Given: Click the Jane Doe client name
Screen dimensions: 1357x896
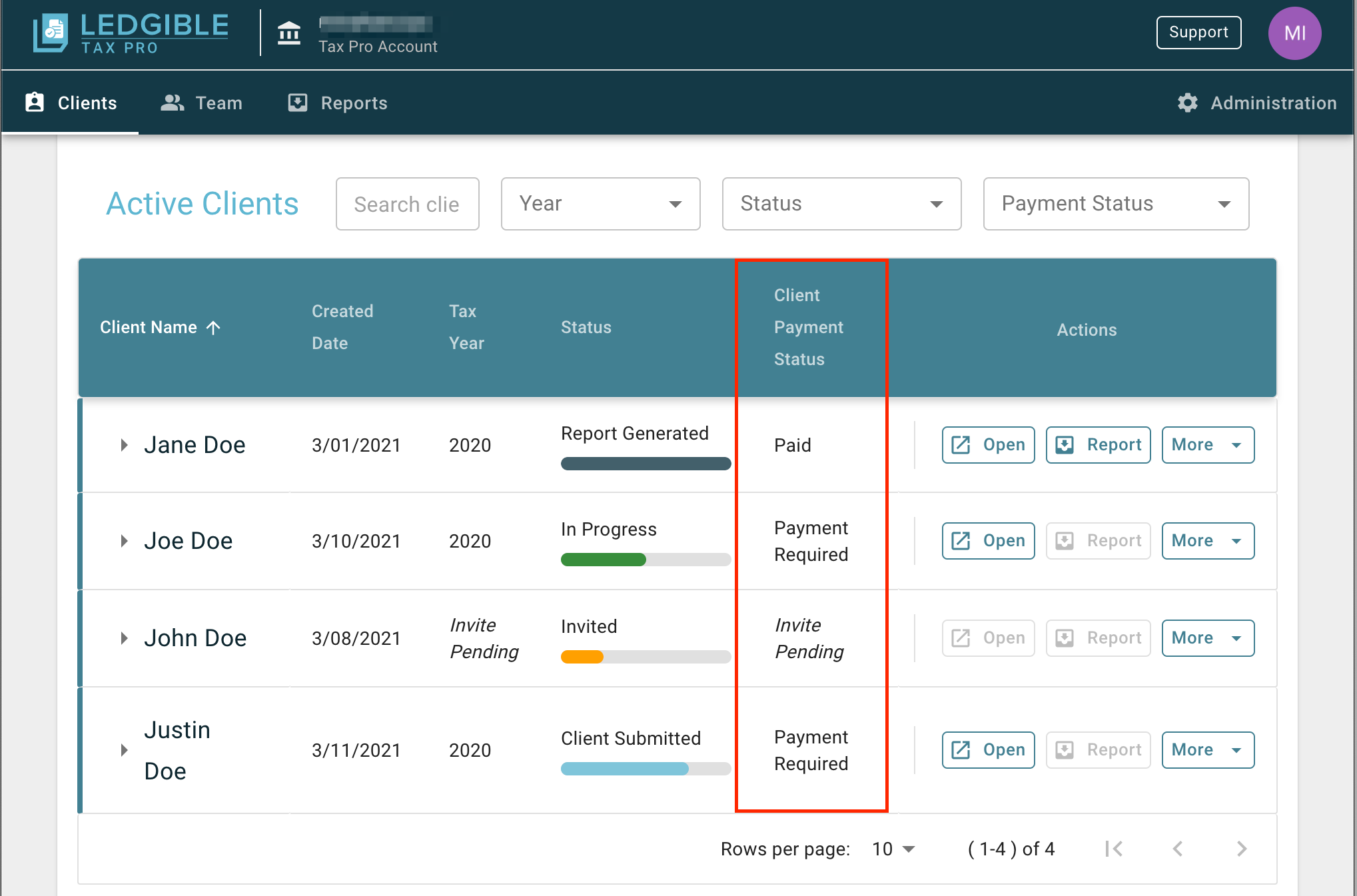Looking at the screenshot, I should [x=195, y=445].
